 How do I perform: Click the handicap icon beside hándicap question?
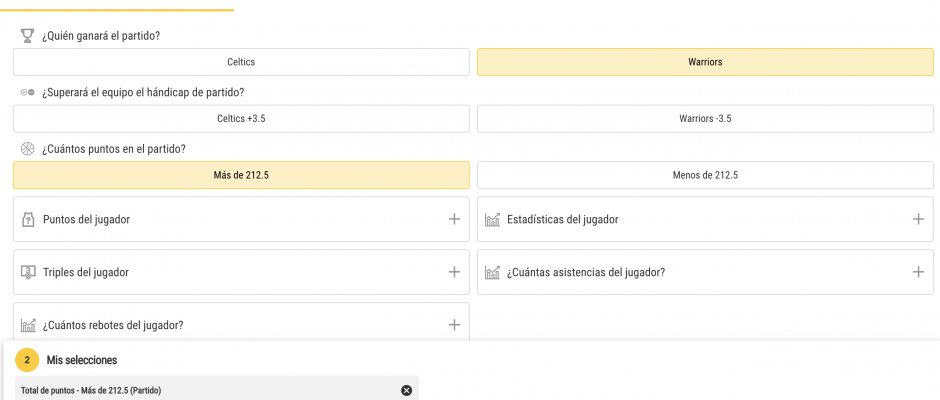28,92
